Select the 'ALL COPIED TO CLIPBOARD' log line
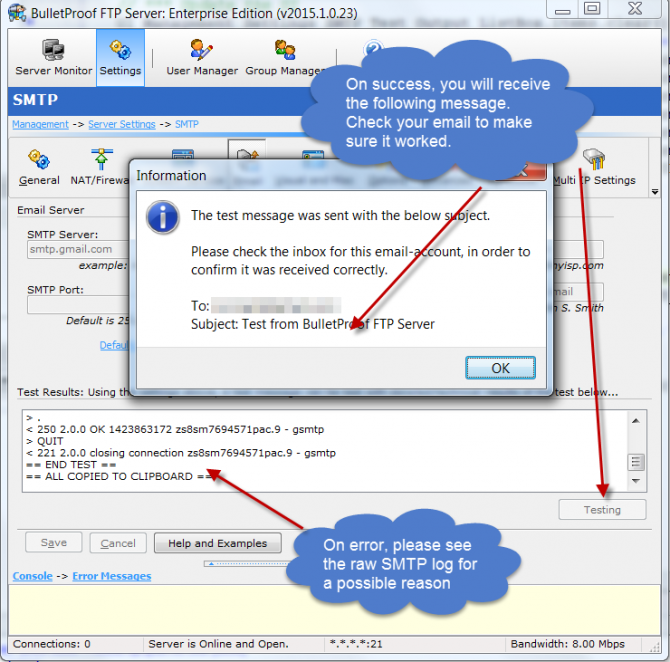This screenshot has width=670, height=662. coord(119,477)
